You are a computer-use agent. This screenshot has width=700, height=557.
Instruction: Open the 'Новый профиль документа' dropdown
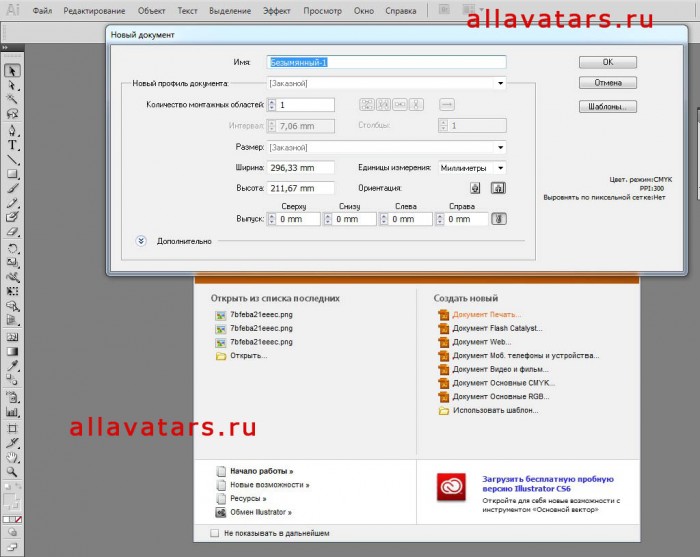click(x=386, y=84)
